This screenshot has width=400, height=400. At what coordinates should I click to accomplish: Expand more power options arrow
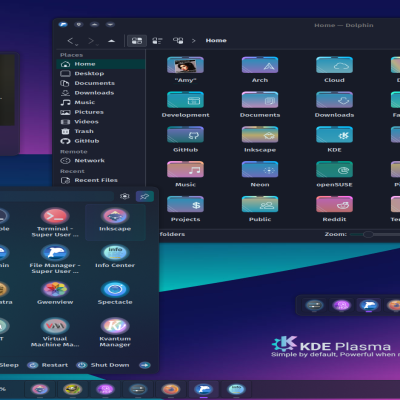145,365
